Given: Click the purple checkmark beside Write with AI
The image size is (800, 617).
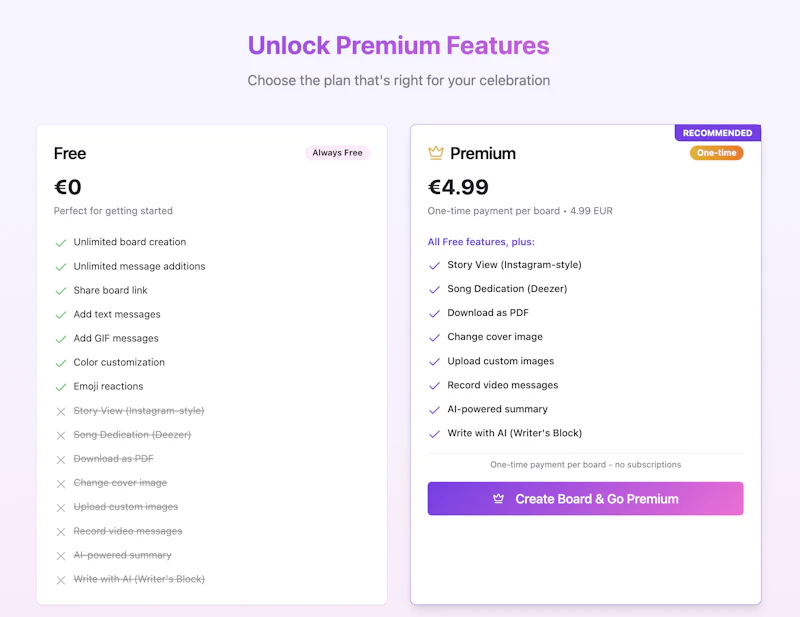Looking at the screenshot, I should [x=434, y=433].
